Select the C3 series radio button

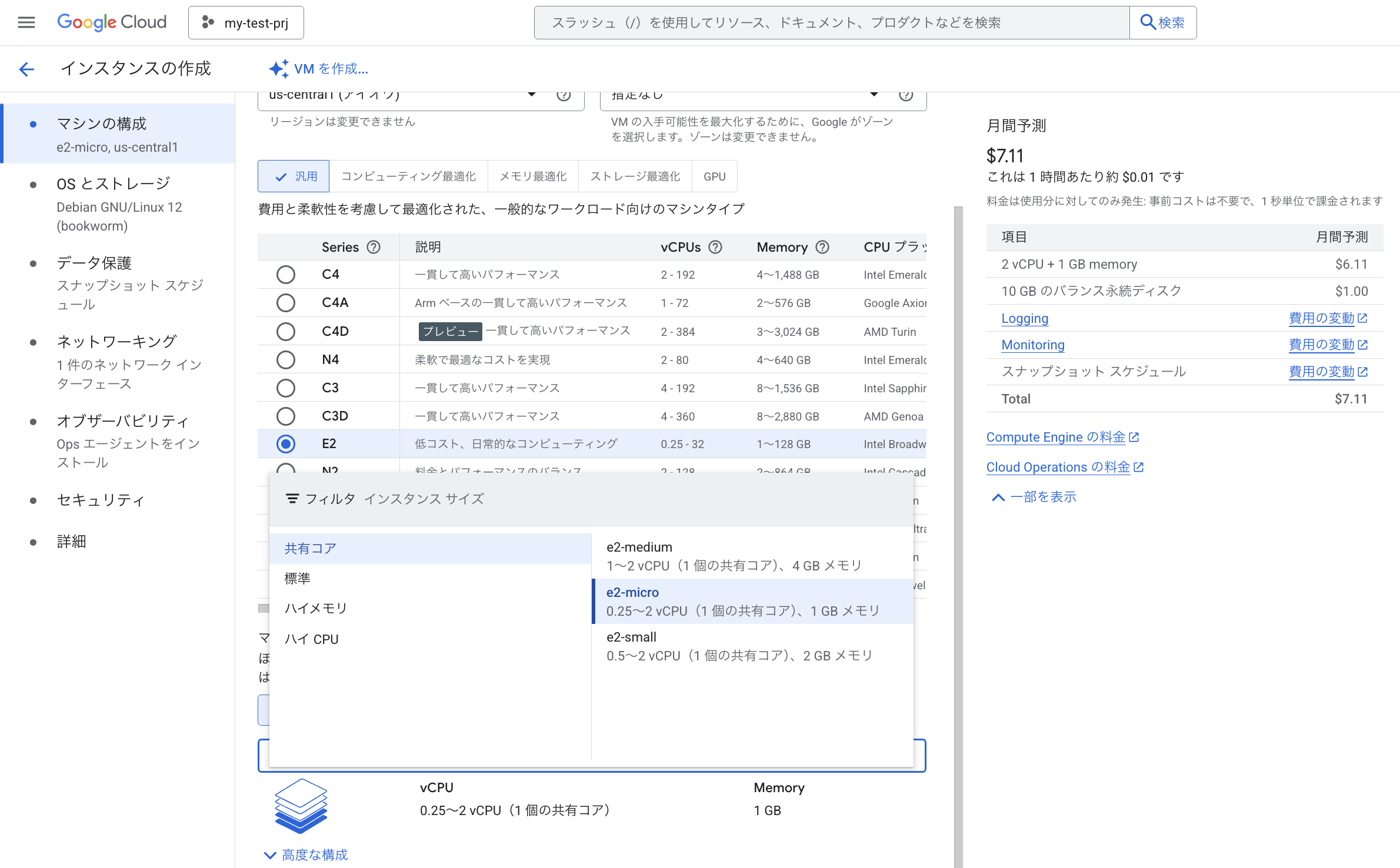[x=286, y=388]
